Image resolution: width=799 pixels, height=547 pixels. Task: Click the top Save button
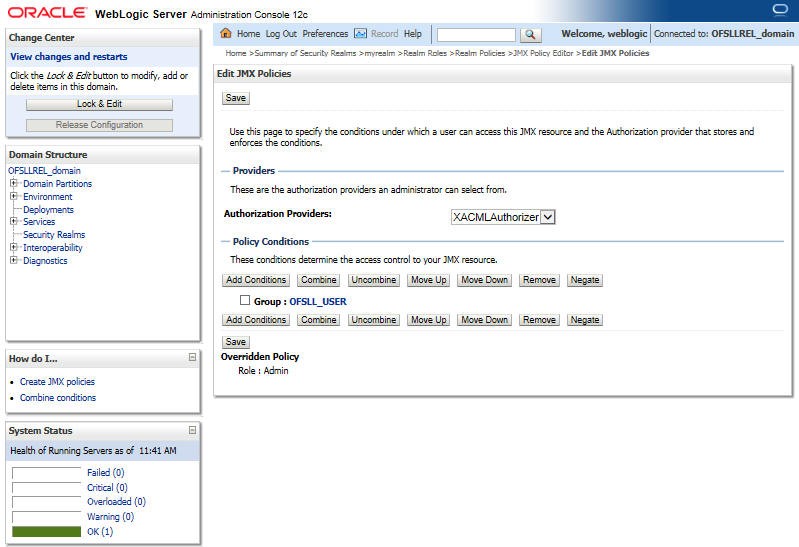click(235, 98)
